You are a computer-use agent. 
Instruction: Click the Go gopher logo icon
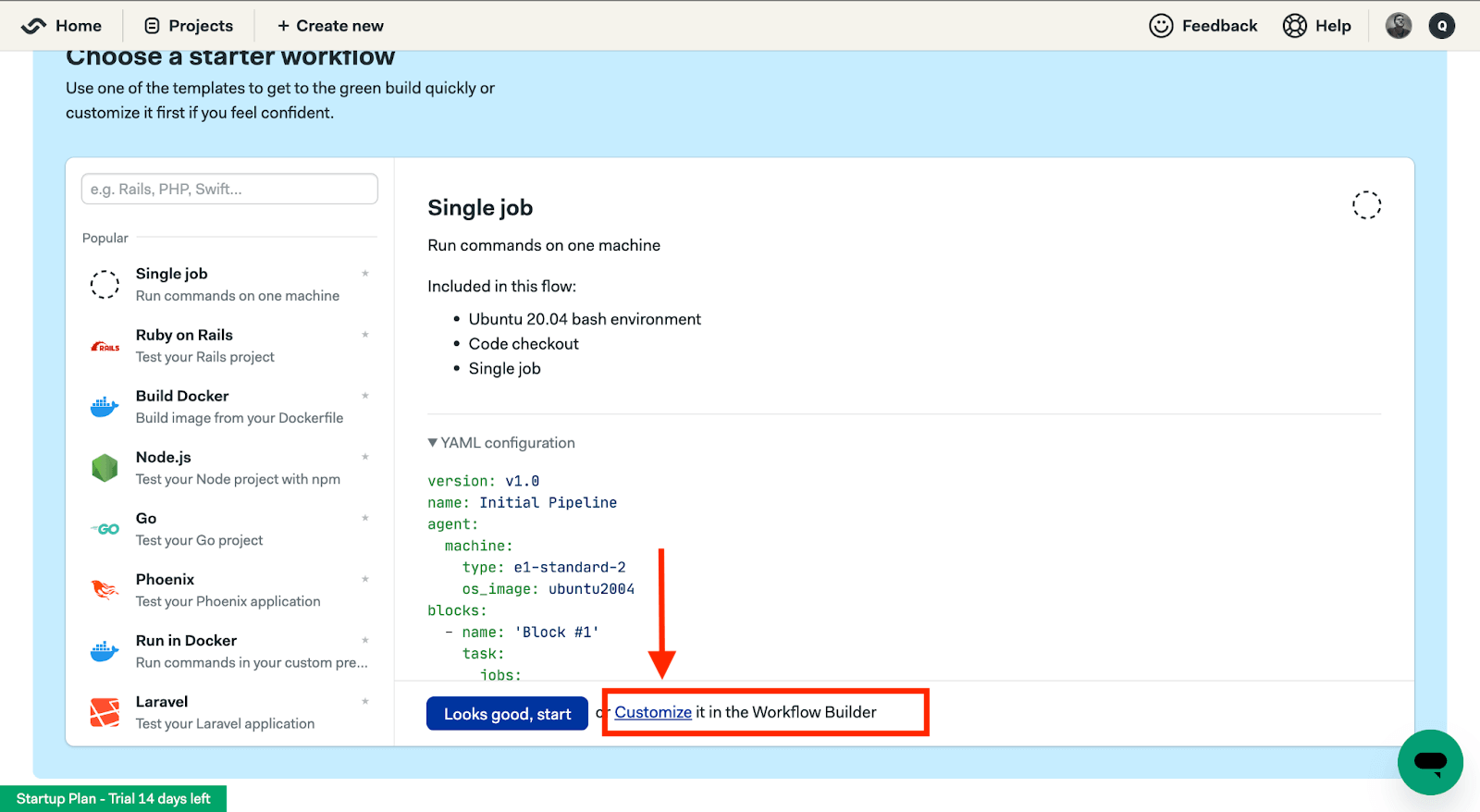click(x=105, y=529)
